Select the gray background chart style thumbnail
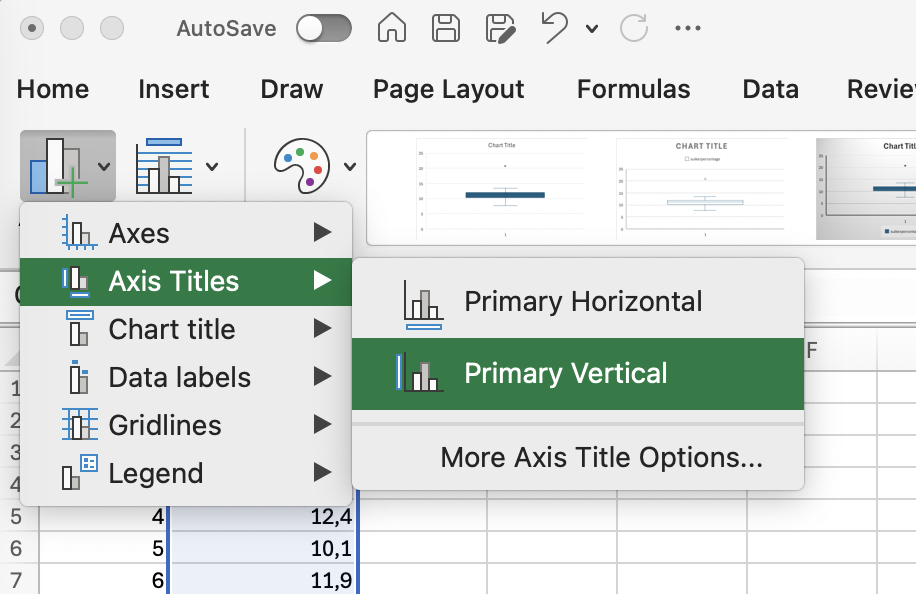Screen dimensions: 916x594 866,188
